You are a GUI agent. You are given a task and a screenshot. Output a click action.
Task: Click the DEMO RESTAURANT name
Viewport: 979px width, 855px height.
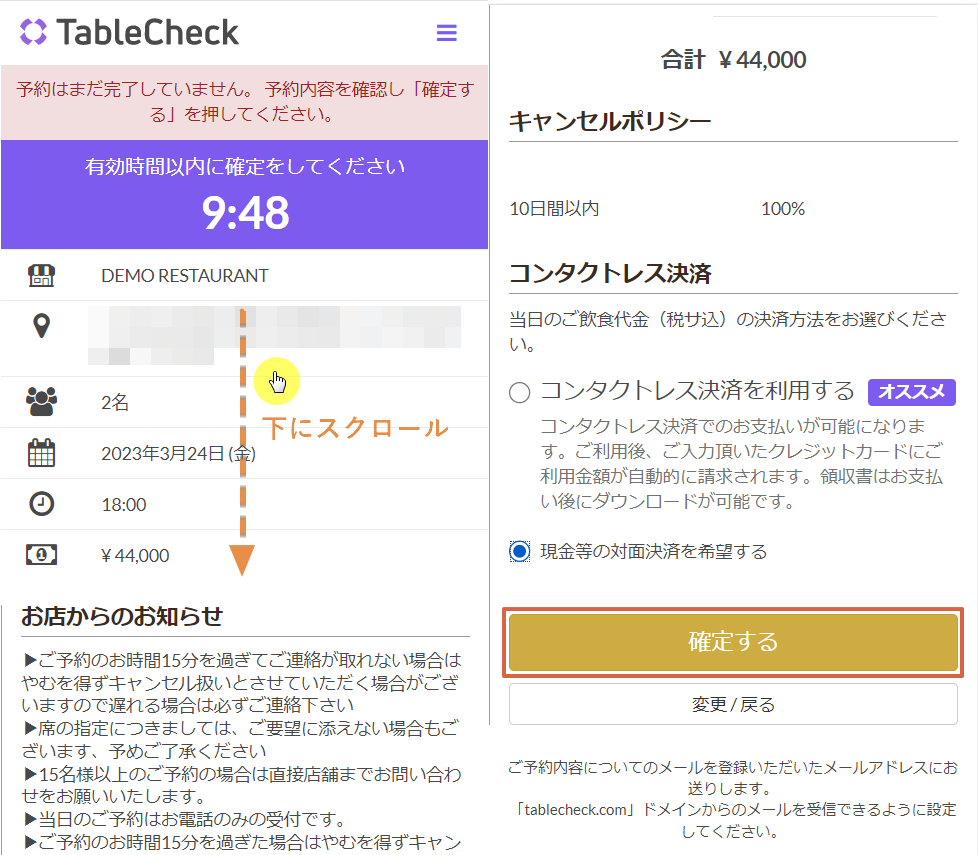coord(185,276)
